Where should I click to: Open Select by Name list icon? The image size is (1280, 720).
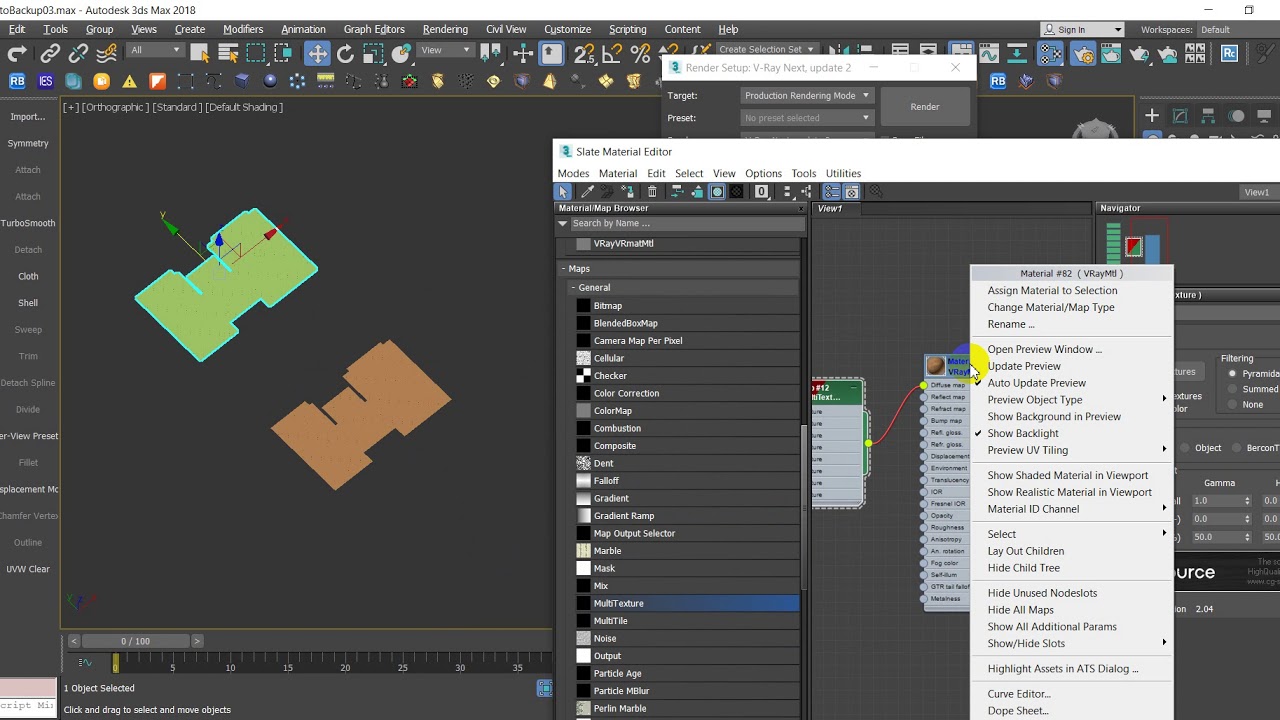[228, 54]
